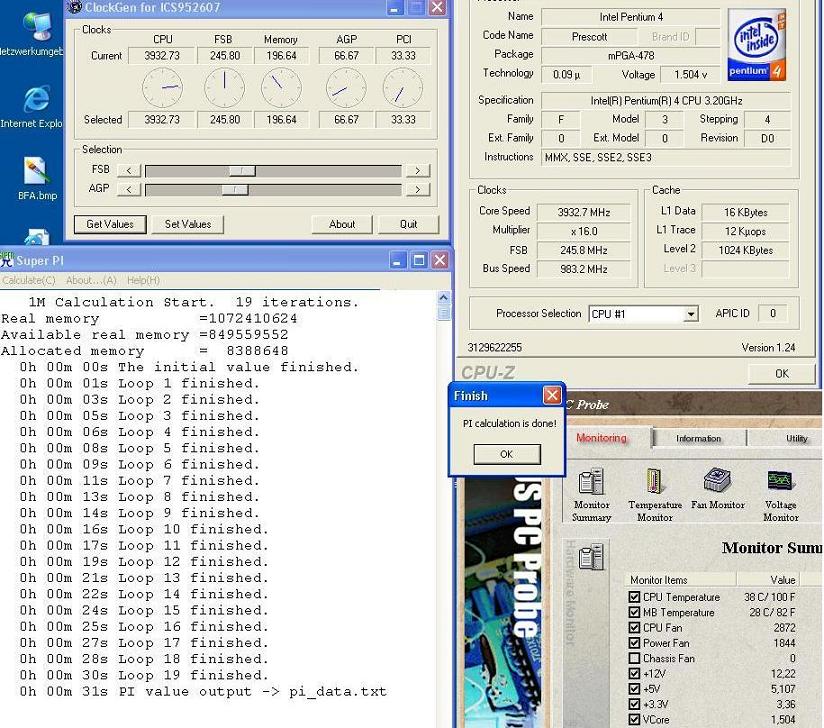Click the Multiplier value x 16.0
The height and width of the screenshot is (728, 824).
point(583,231)
